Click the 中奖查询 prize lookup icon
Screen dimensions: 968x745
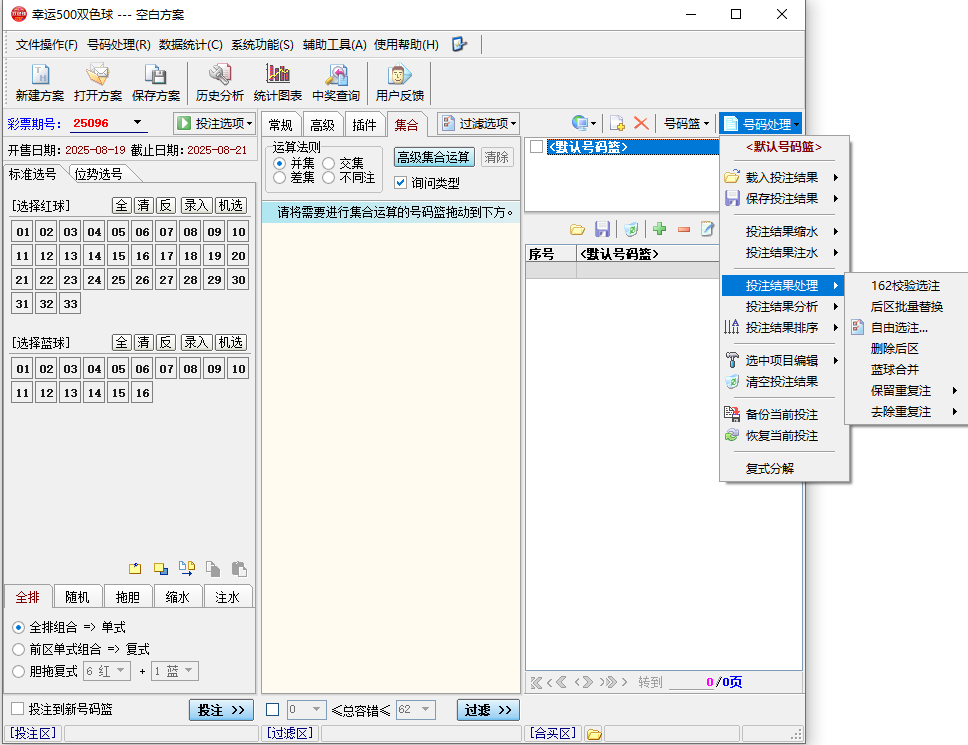tap(335, 83)
